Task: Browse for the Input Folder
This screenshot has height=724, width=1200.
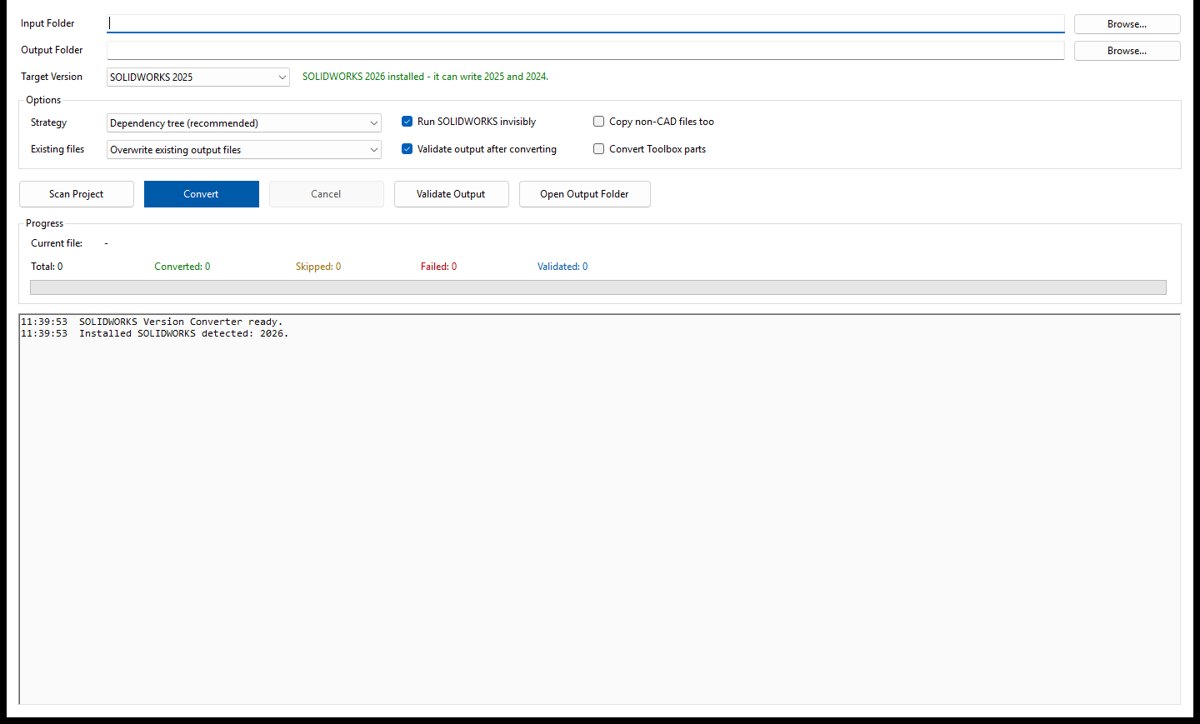Action: tap(1127, 23)
